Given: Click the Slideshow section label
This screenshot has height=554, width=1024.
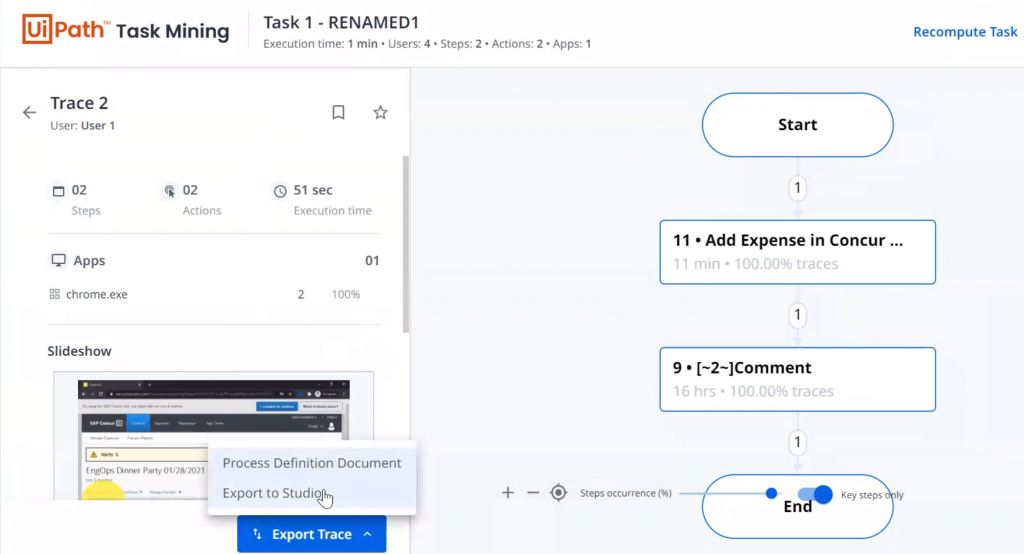Looking at the screenshot, I should 79,351.
